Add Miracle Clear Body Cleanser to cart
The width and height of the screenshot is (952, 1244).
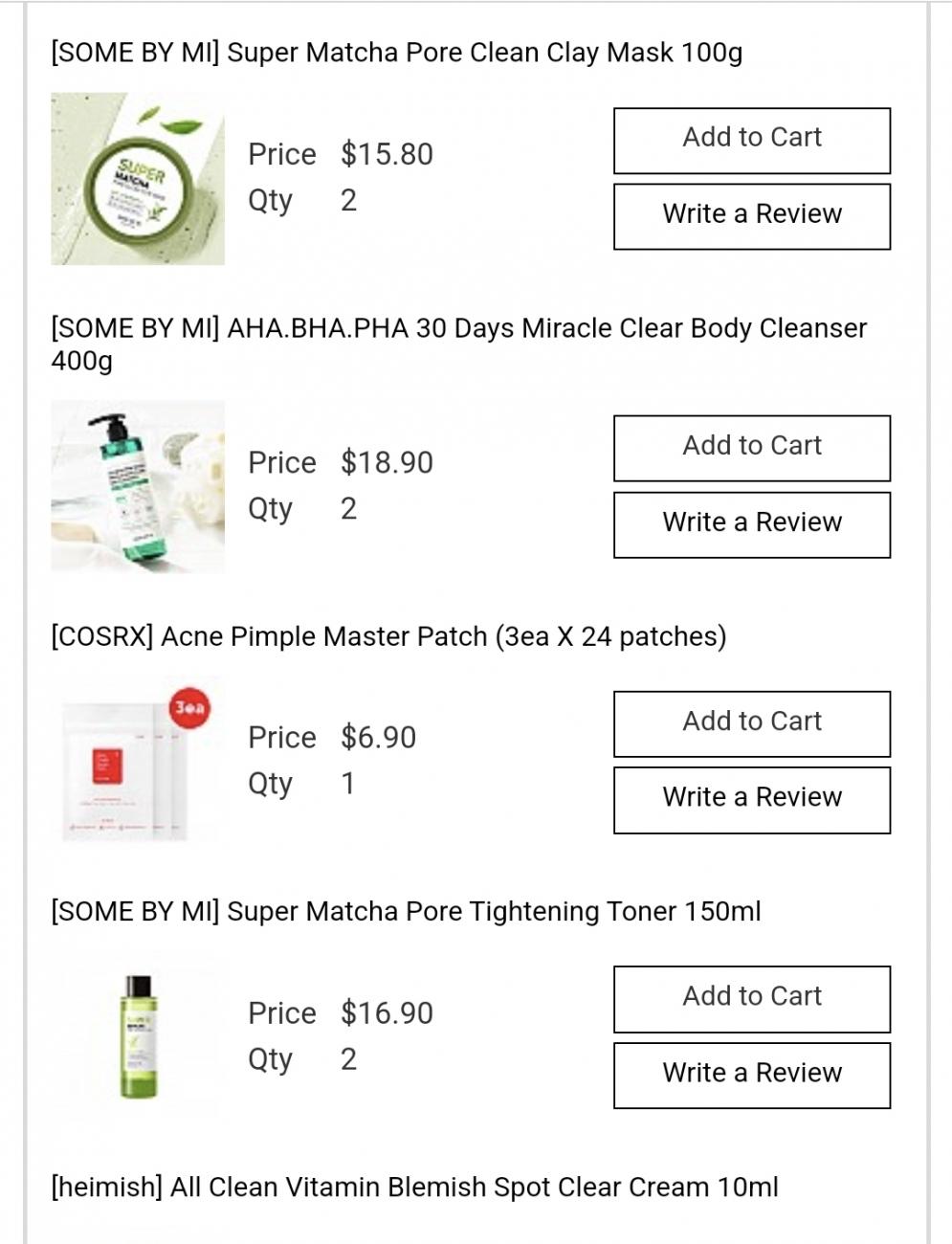[752, 448]
